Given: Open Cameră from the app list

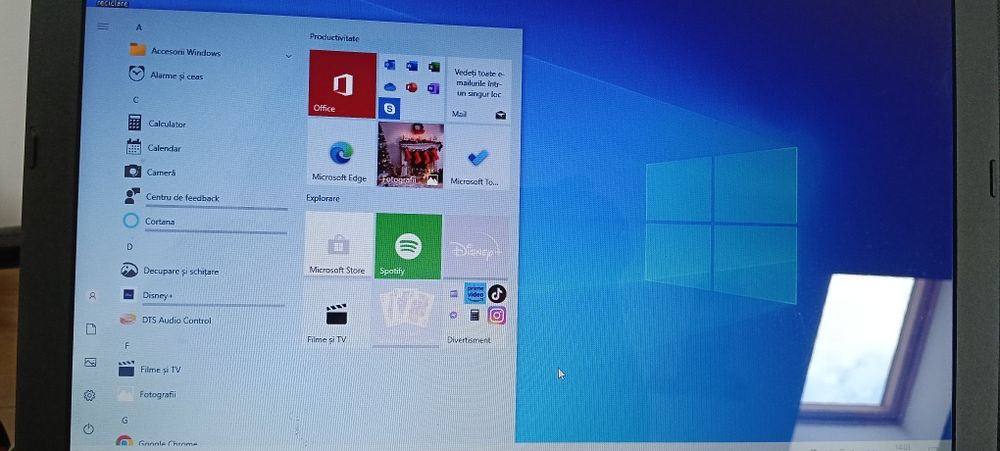Looking at the screenshot, I should [206, 172].
